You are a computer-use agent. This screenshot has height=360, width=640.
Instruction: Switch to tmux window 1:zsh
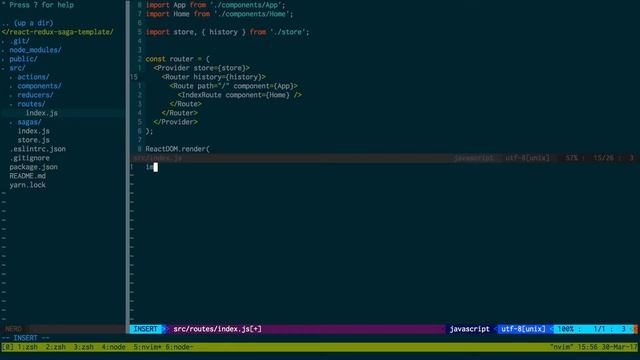pyautogui.click(x=27, y=347)
